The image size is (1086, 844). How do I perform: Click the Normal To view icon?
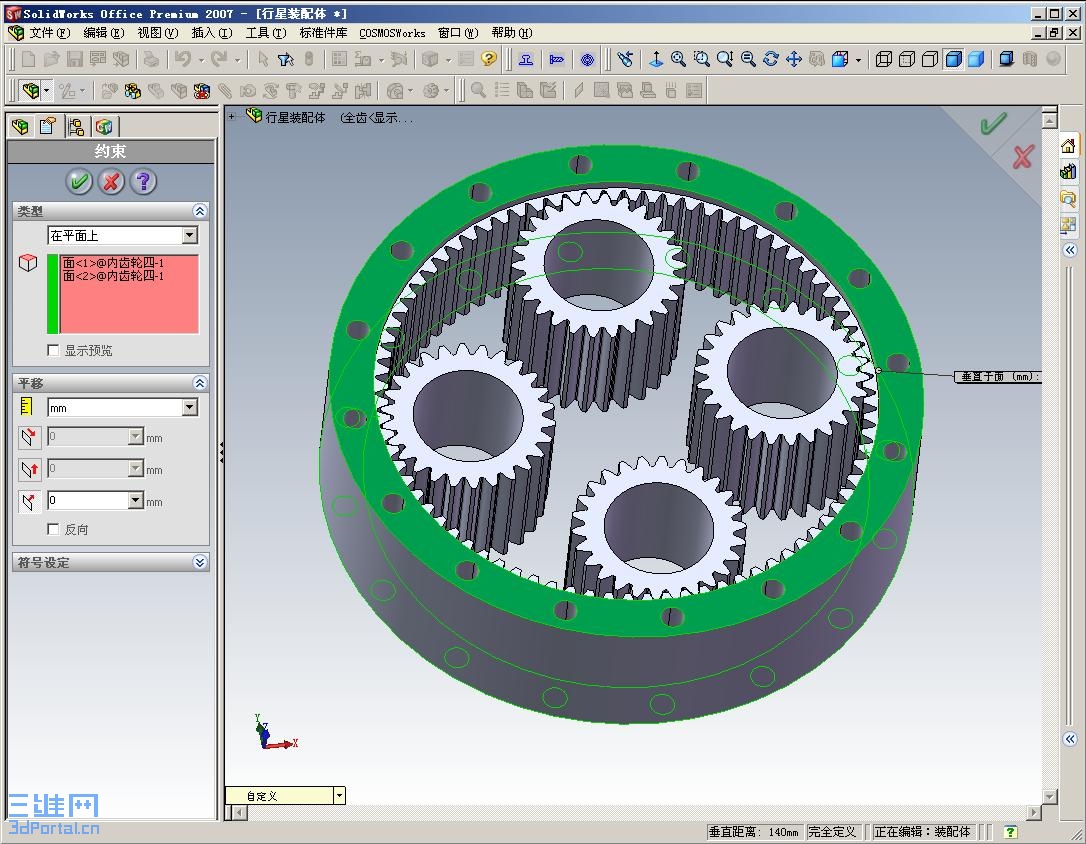pos(655,60)
